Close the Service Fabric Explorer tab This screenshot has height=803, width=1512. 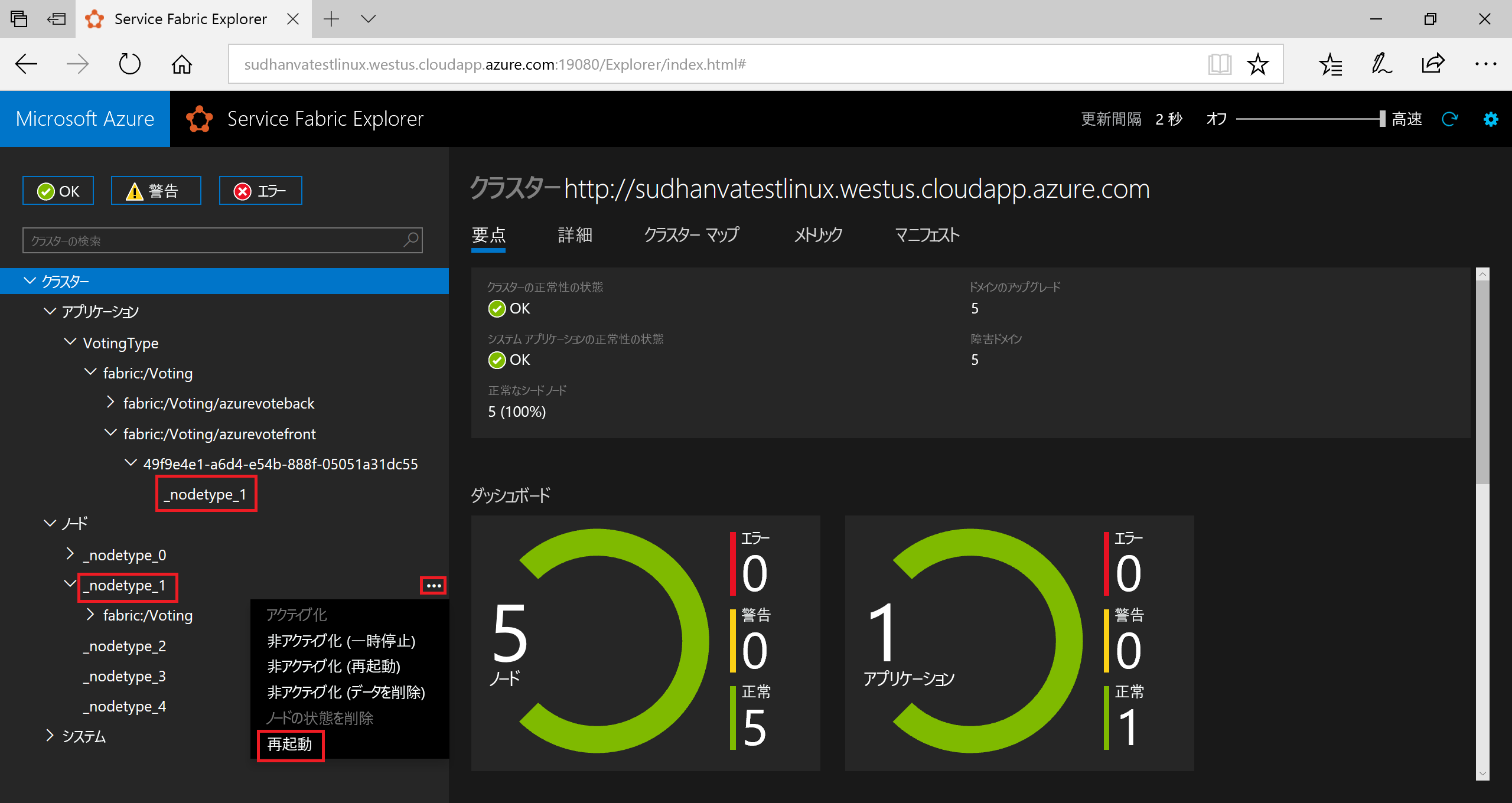click(292, 19)
